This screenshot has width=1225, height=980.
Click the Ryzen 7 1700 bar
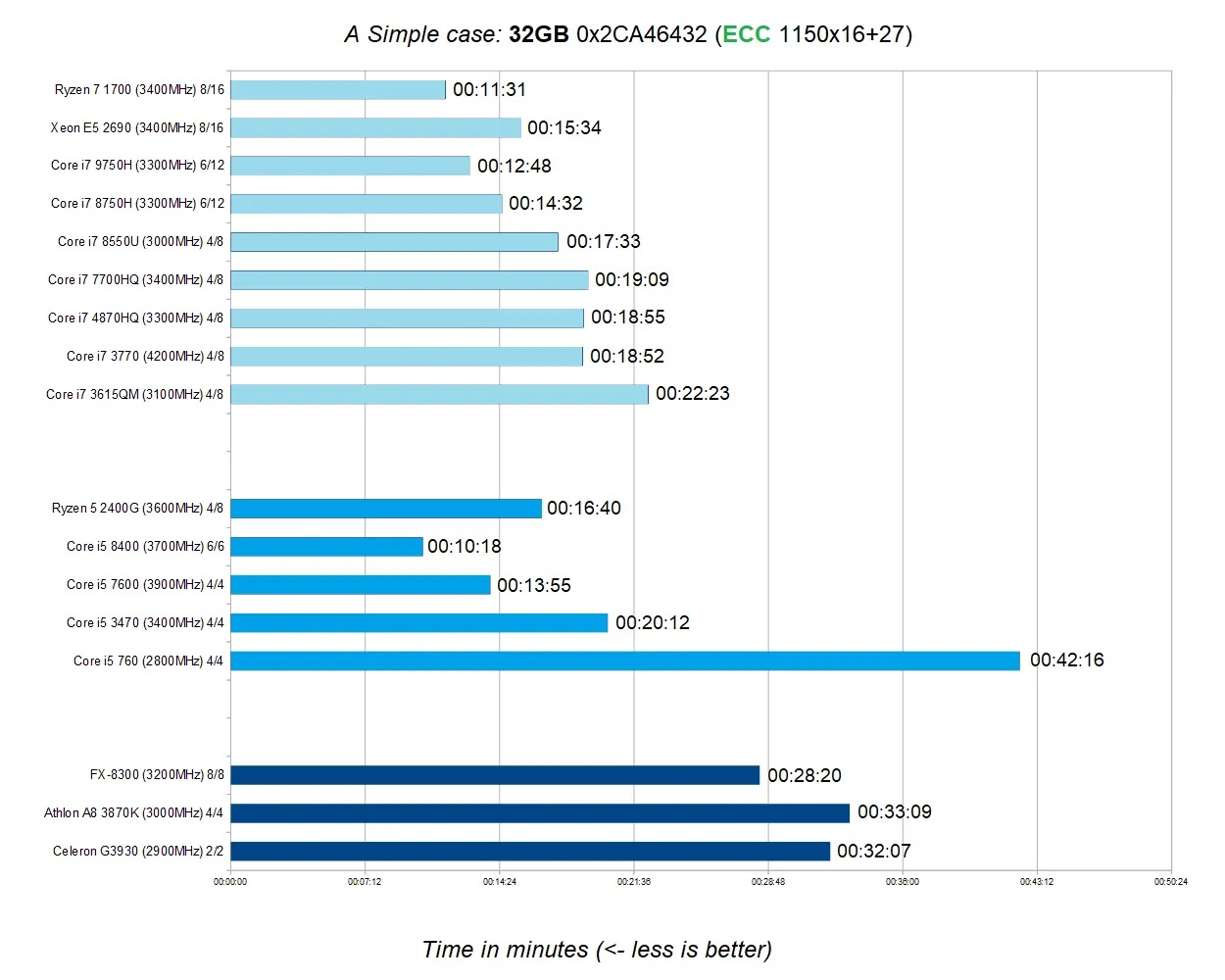pyautogui.click(x=338, y=90)
